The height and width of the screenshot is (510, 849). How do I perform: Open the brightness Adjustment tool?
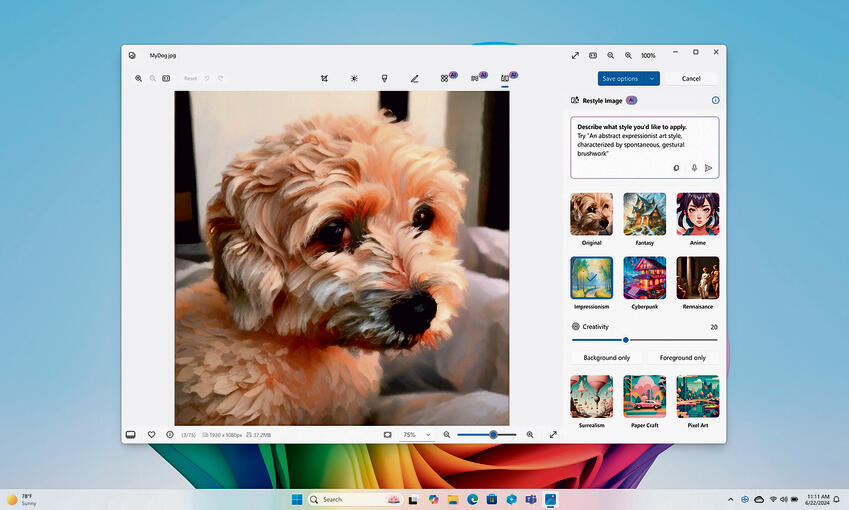354,78
